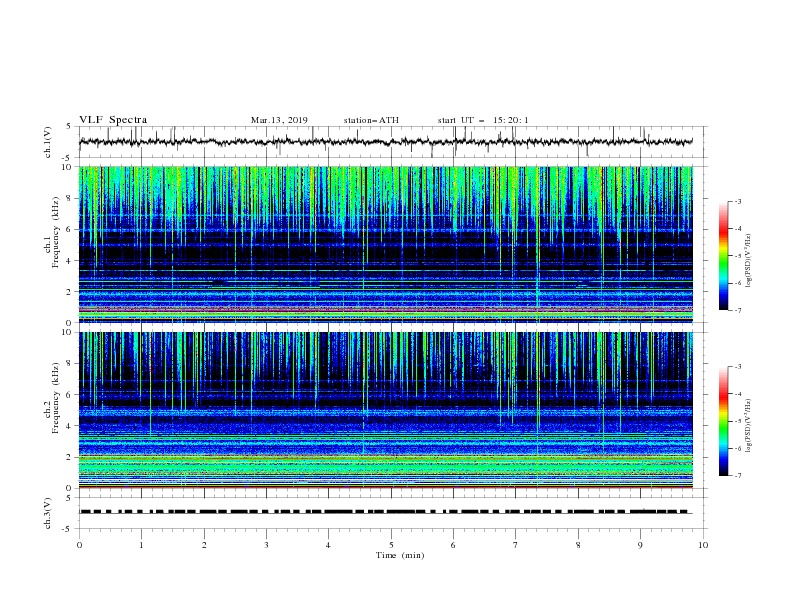Click inside the ch.1 spectrogram plot
This screenshot has height=612, width=792.
[386, 244]
